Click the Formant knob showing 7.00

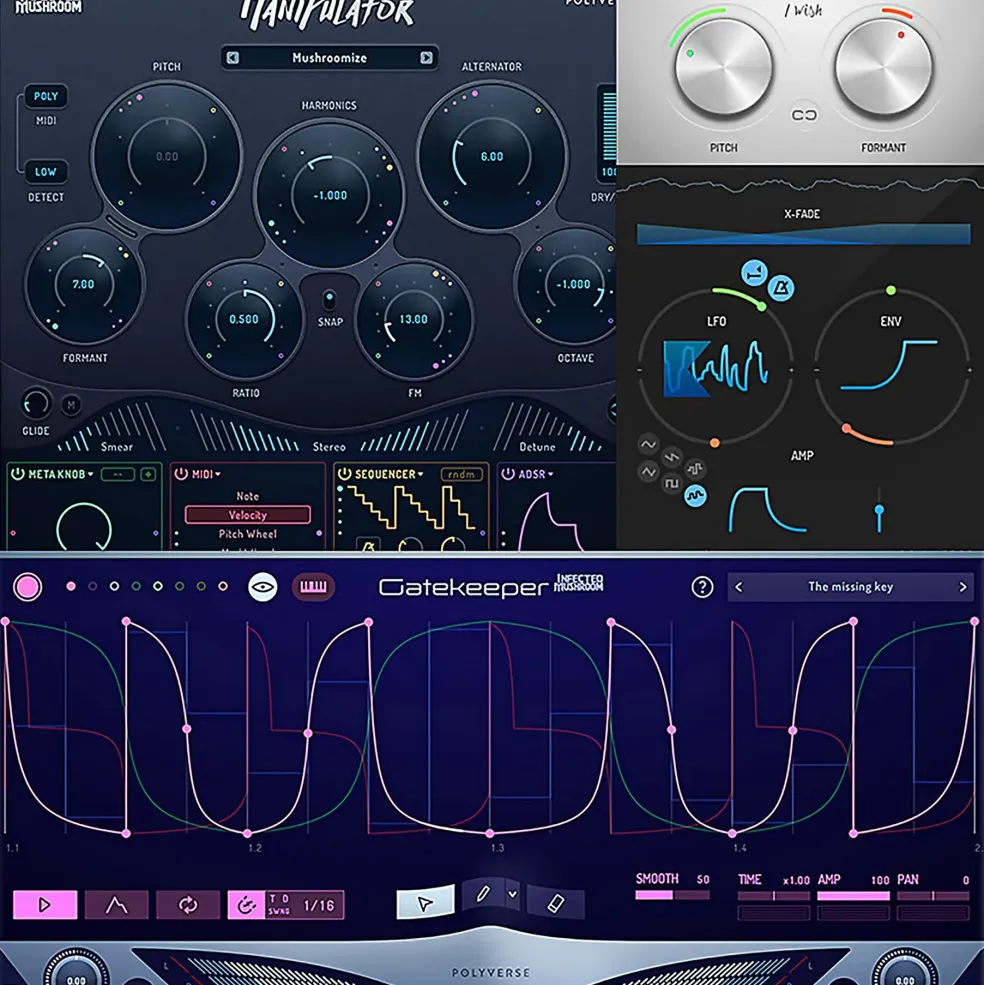pos(84,285)
